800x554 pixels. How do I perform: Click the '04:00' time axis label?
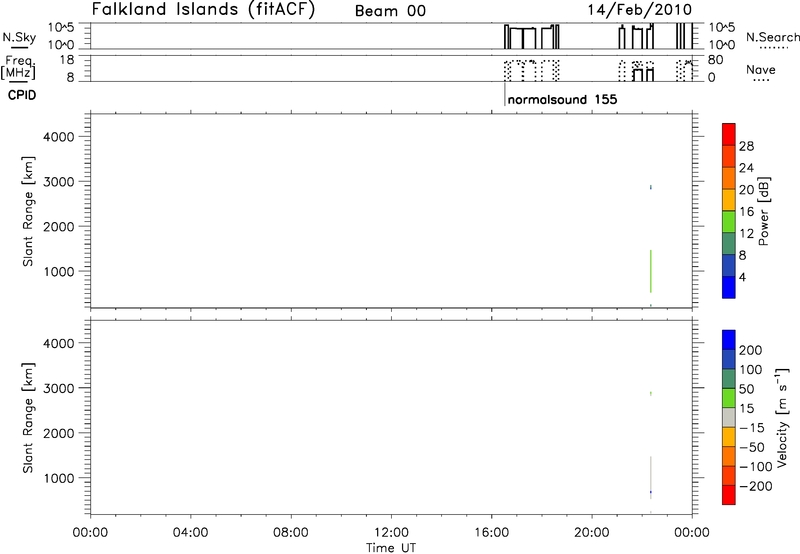(x=190, y=533)
